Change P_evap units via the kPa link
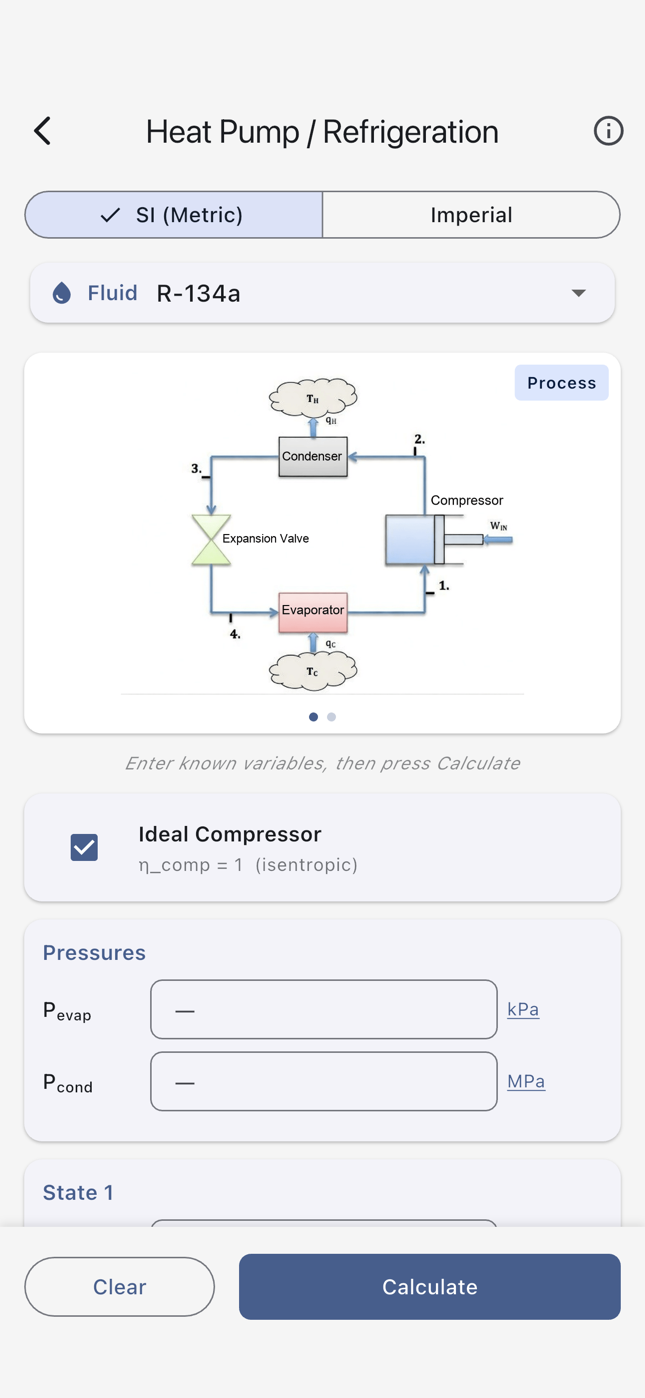The image size is (645, 1398). pos(523,1009)
